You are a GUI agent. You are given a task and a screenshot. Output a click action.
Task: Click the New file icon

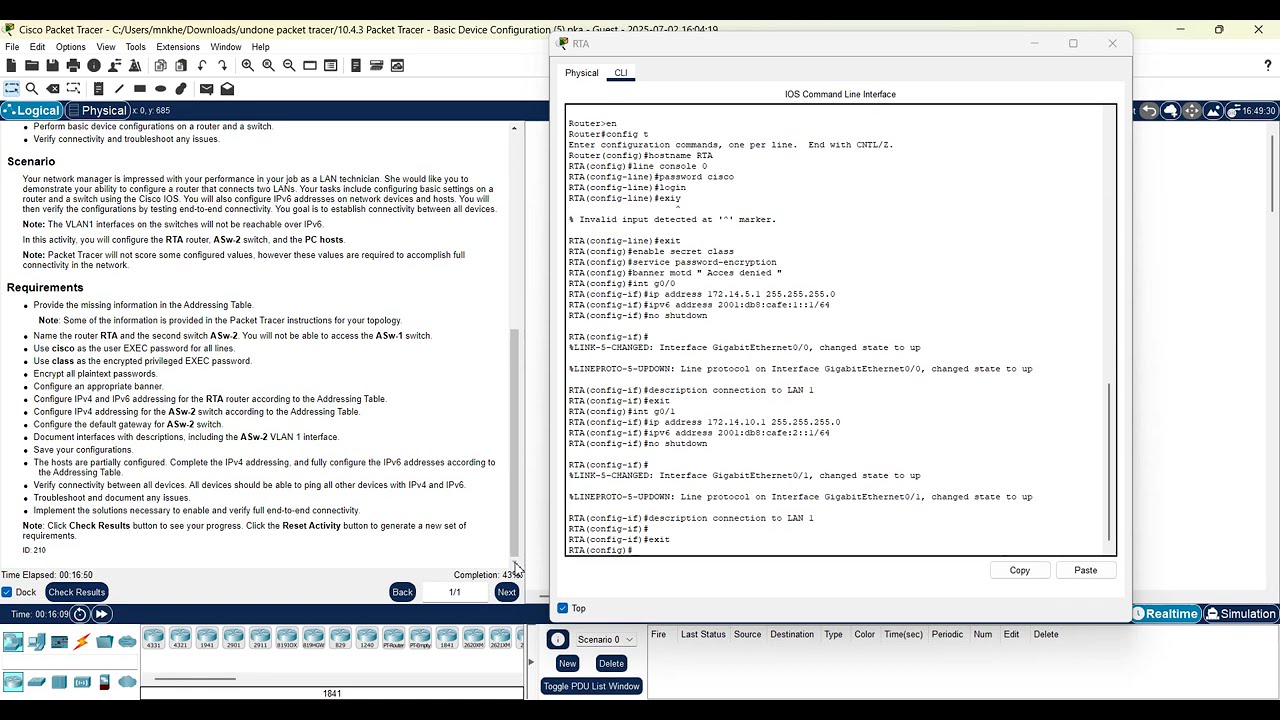[11, 65]
